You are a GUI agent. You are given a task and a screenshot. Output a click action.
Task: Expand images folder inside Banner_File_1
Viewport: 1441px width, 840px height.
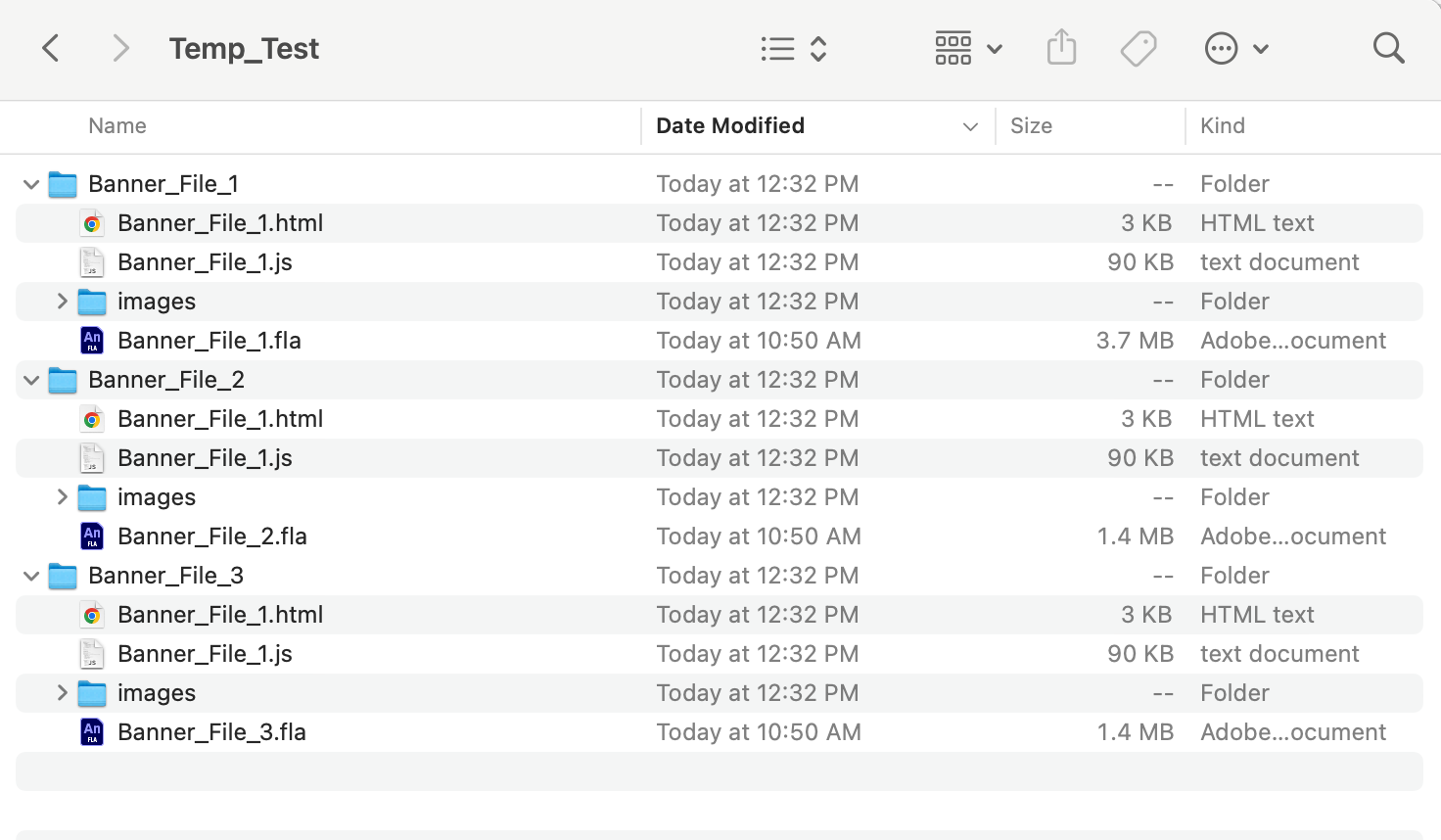point(62,302)
